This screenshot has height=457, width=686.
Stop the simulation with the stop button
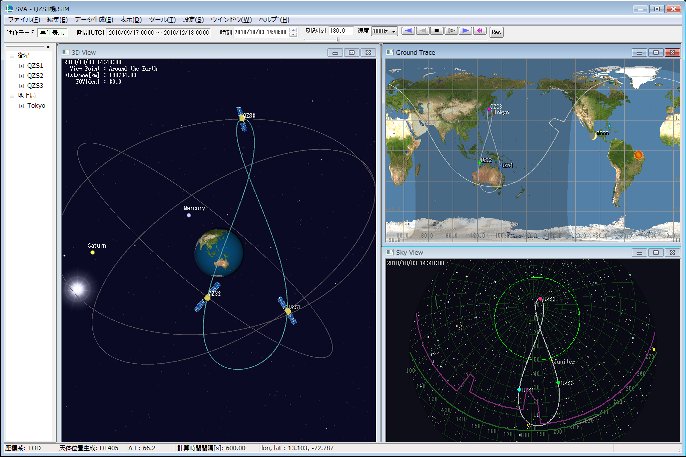tap(437, 32)
